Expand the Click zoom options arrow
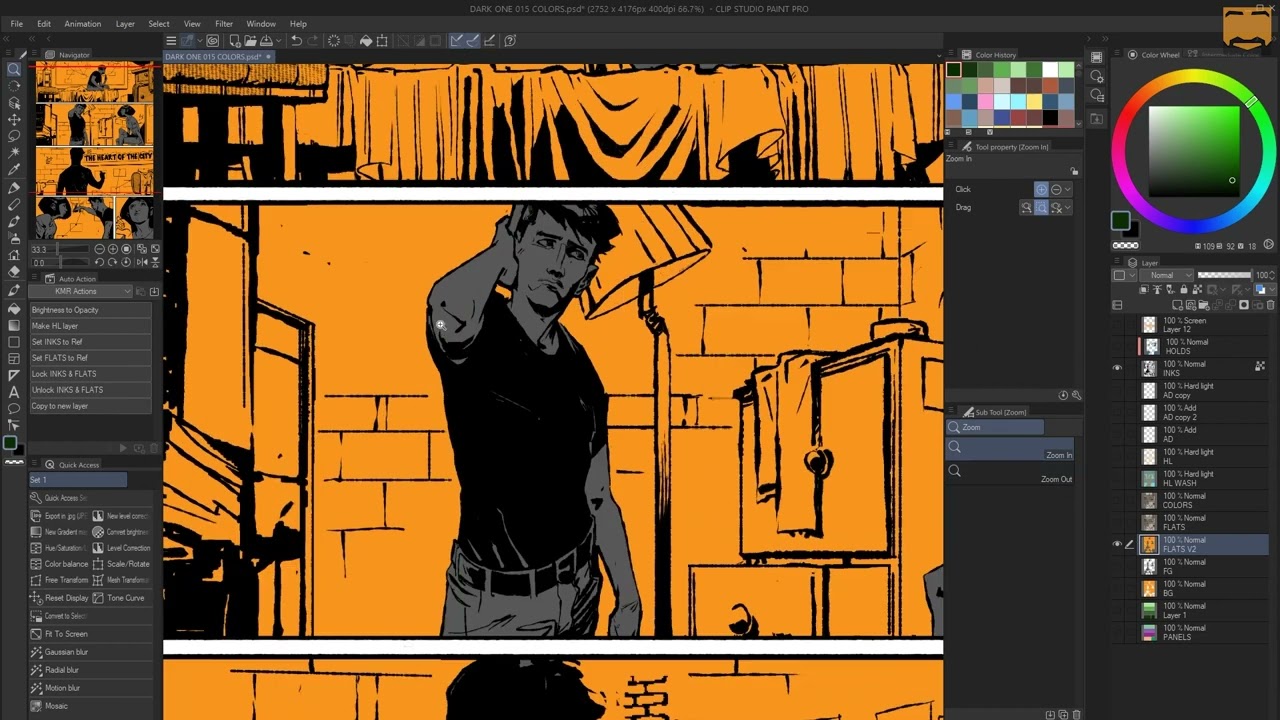The image size is (1280, 720). (x=1068, y=189)
